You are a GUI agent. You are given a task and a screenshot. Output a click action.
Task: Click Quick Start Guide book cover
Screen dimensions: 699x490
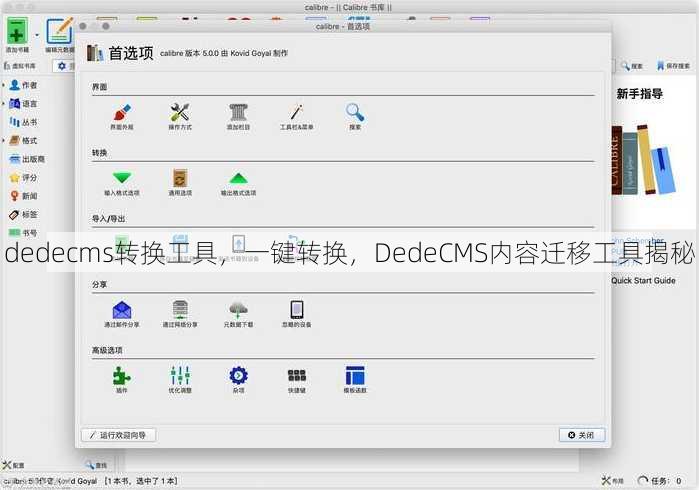click(x=643, y=161)
